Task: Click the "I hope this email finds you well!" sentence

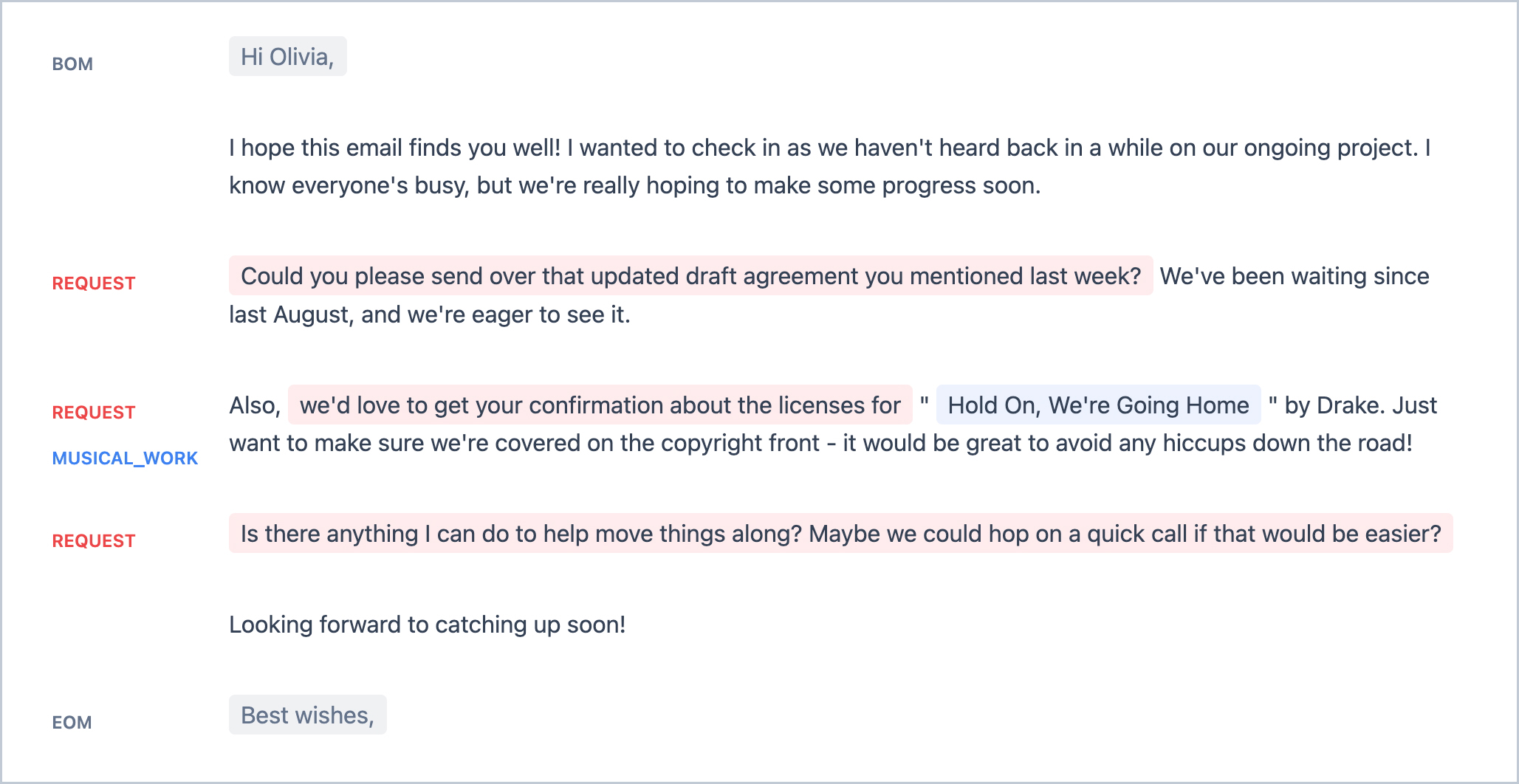Action: click(x=394, y=148)
